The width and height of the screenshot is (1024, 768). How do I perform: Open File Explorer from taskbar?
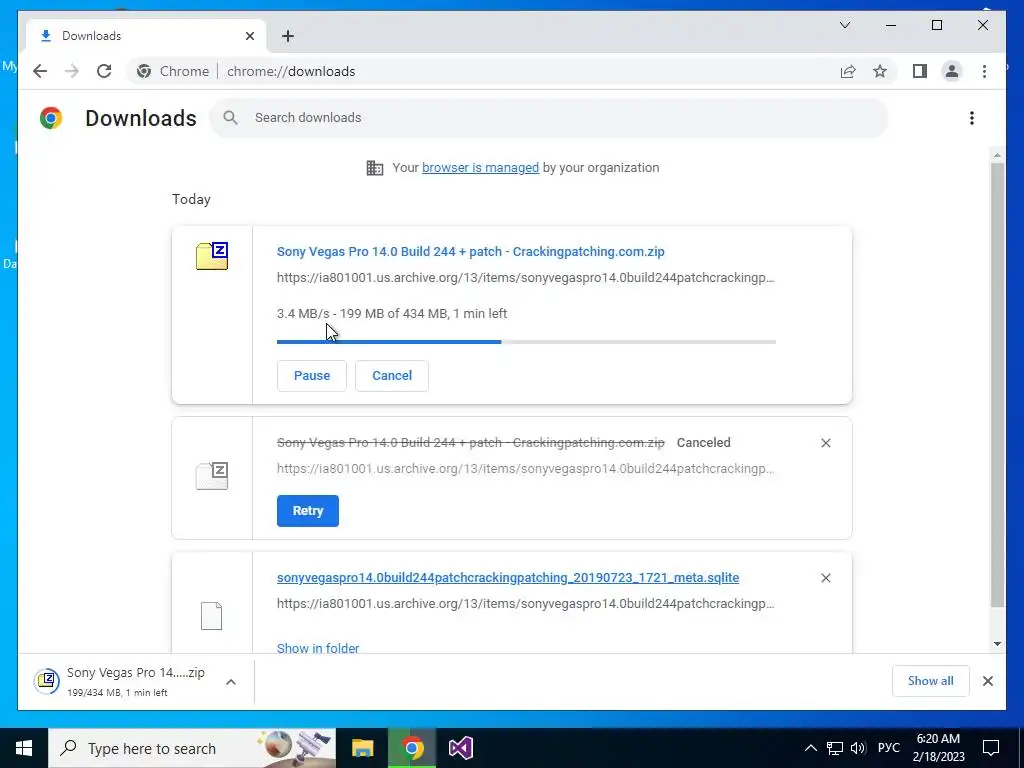pyautogui.click(x=362, y=748)
